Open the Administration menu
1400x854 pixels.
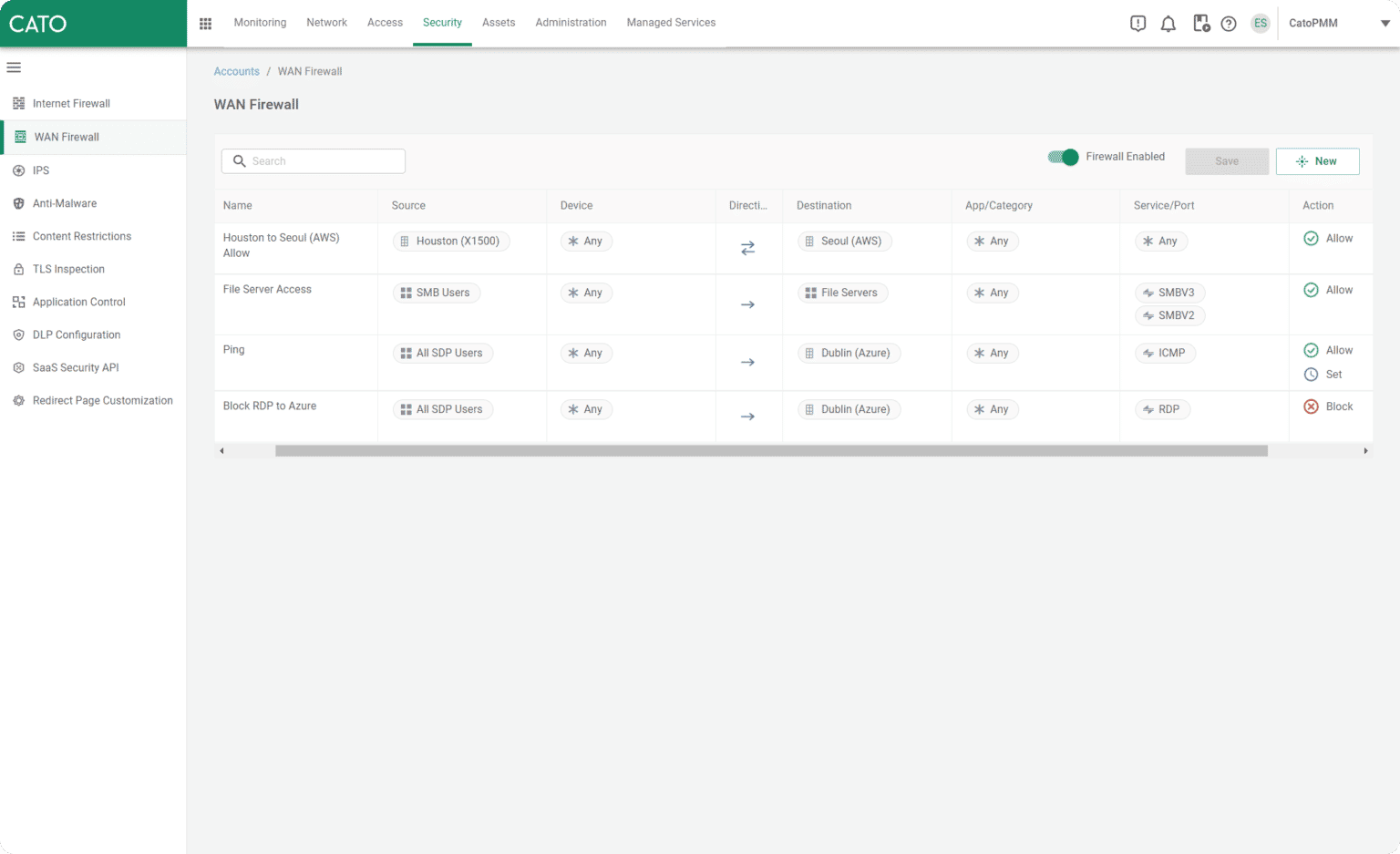pos(571,23)
